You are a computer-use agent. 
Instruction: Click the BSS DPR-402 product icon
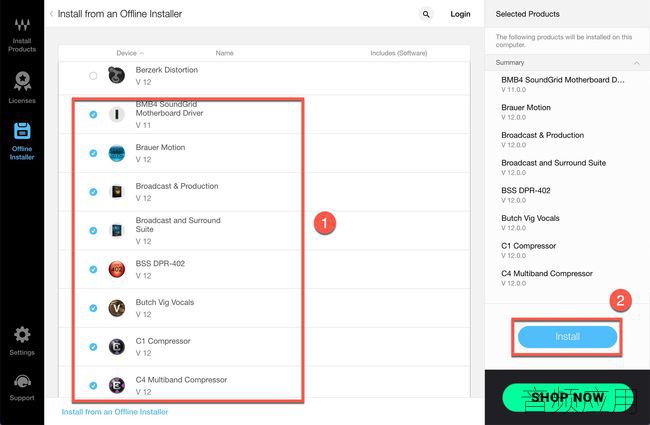116,269
